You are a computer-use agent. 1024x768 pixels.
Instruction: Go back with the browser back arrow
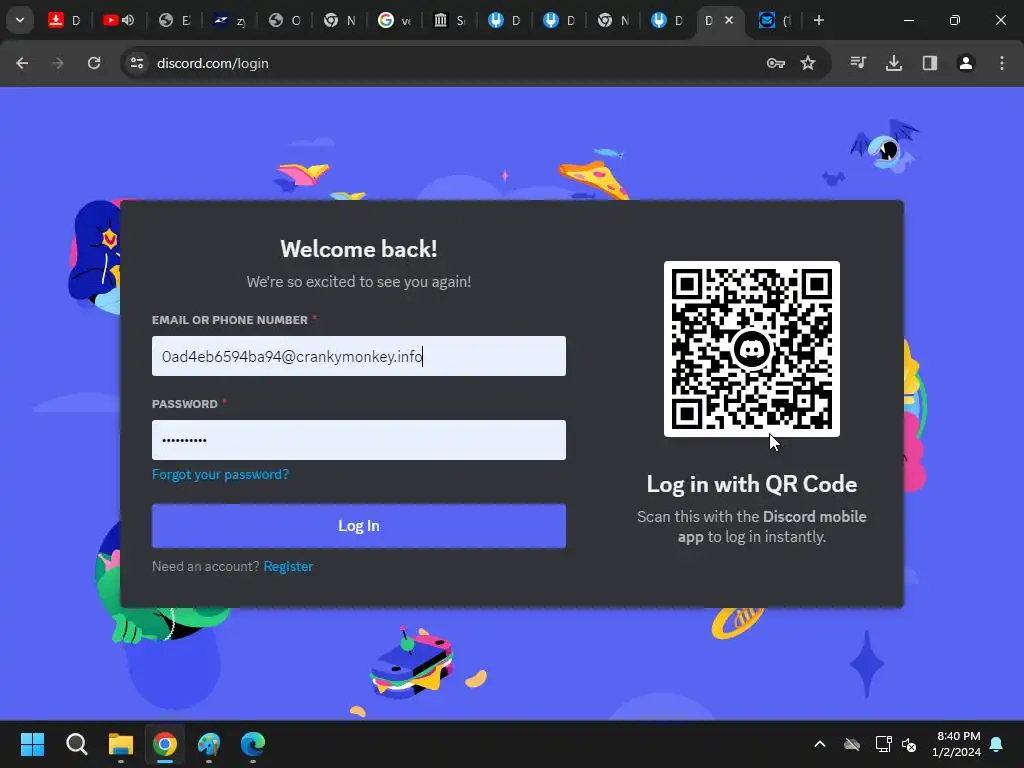point(22,63)
